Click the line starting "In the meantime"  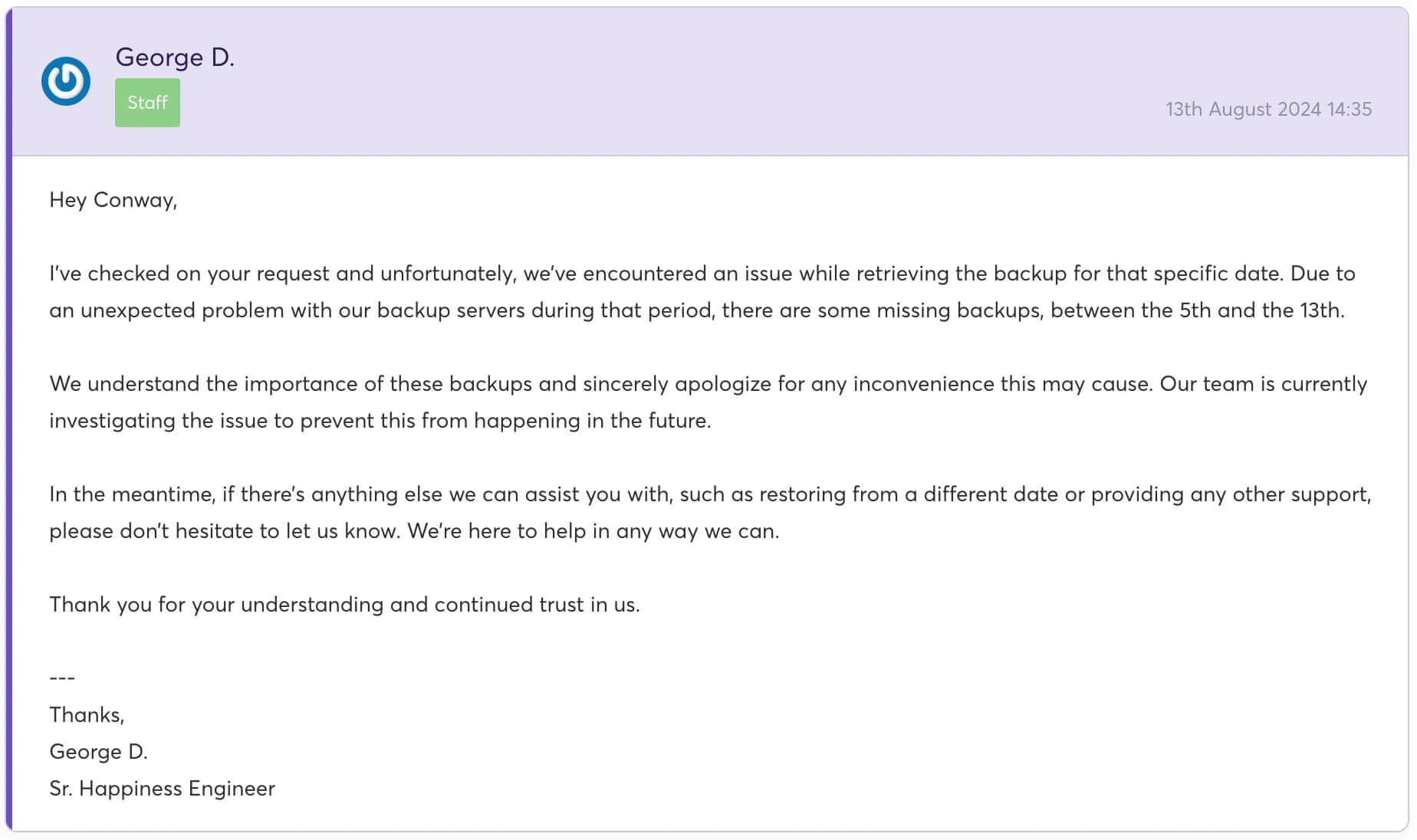(709, 494)
